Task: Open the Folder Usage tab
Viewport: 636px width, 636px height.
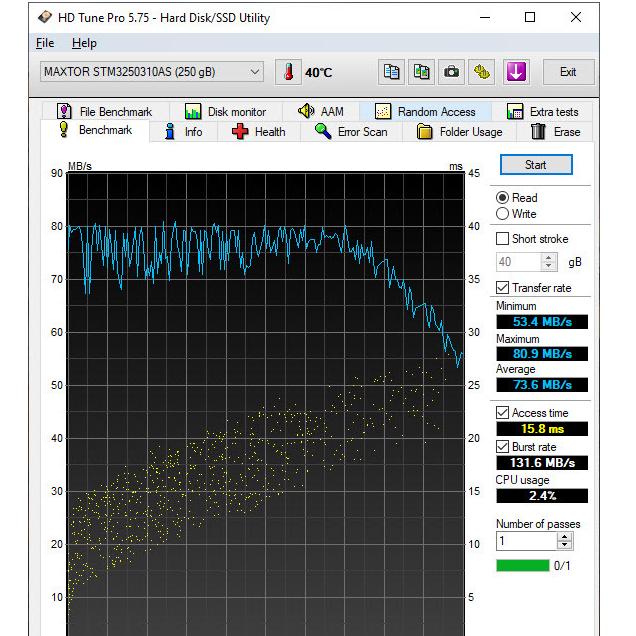Action: tap(459, 132)
